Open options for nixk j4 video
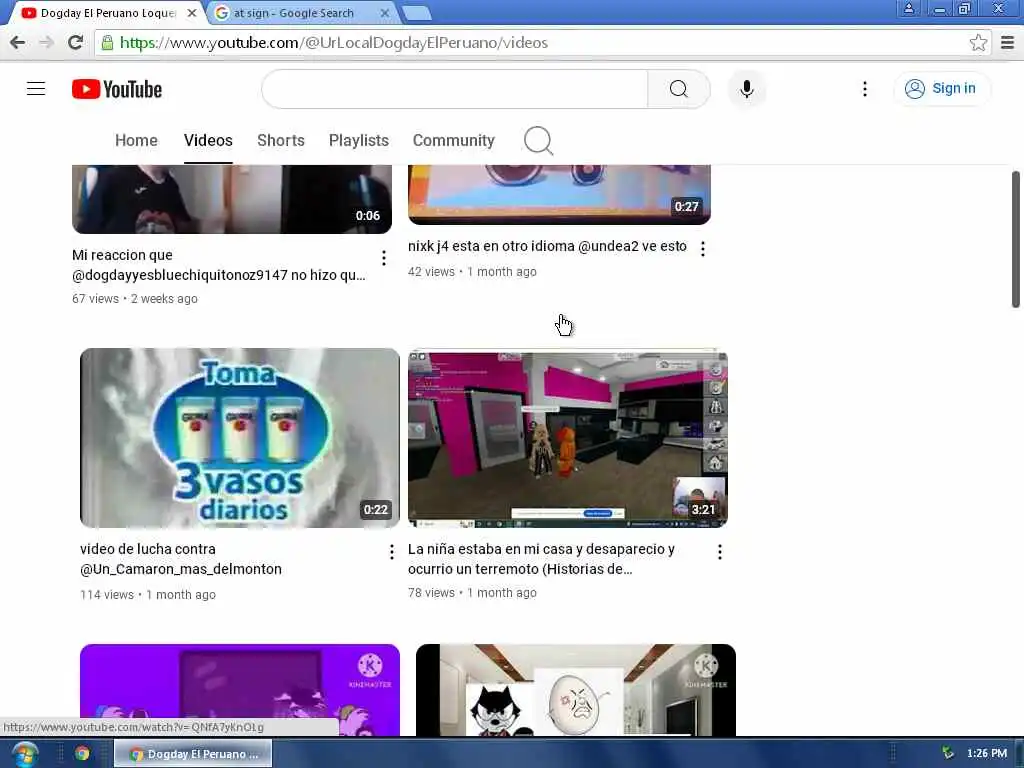The width and height of the screenshot is (1024, 768). click(x=703, y=249)
